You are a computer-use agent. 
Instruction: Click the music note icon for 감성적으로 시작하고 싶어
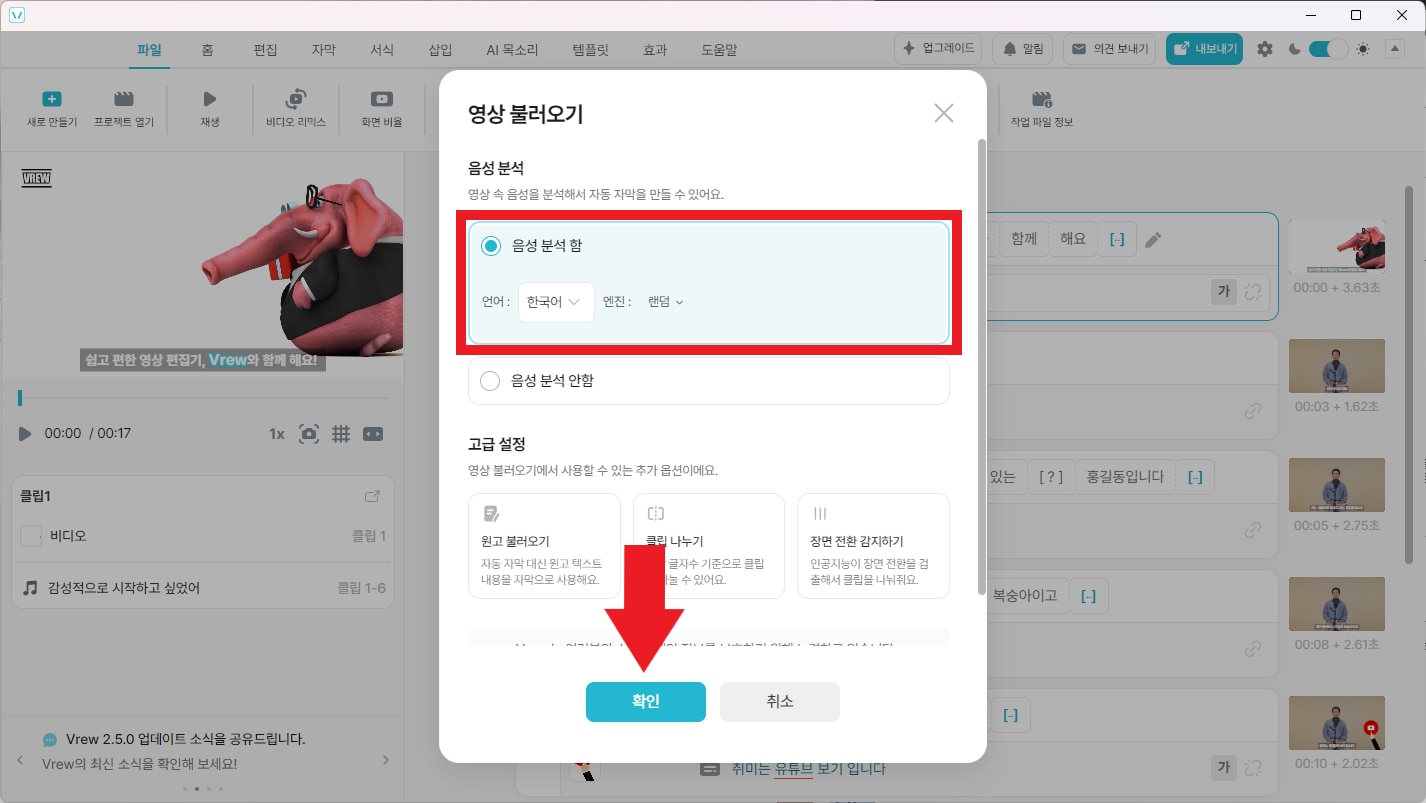[31, 588]
